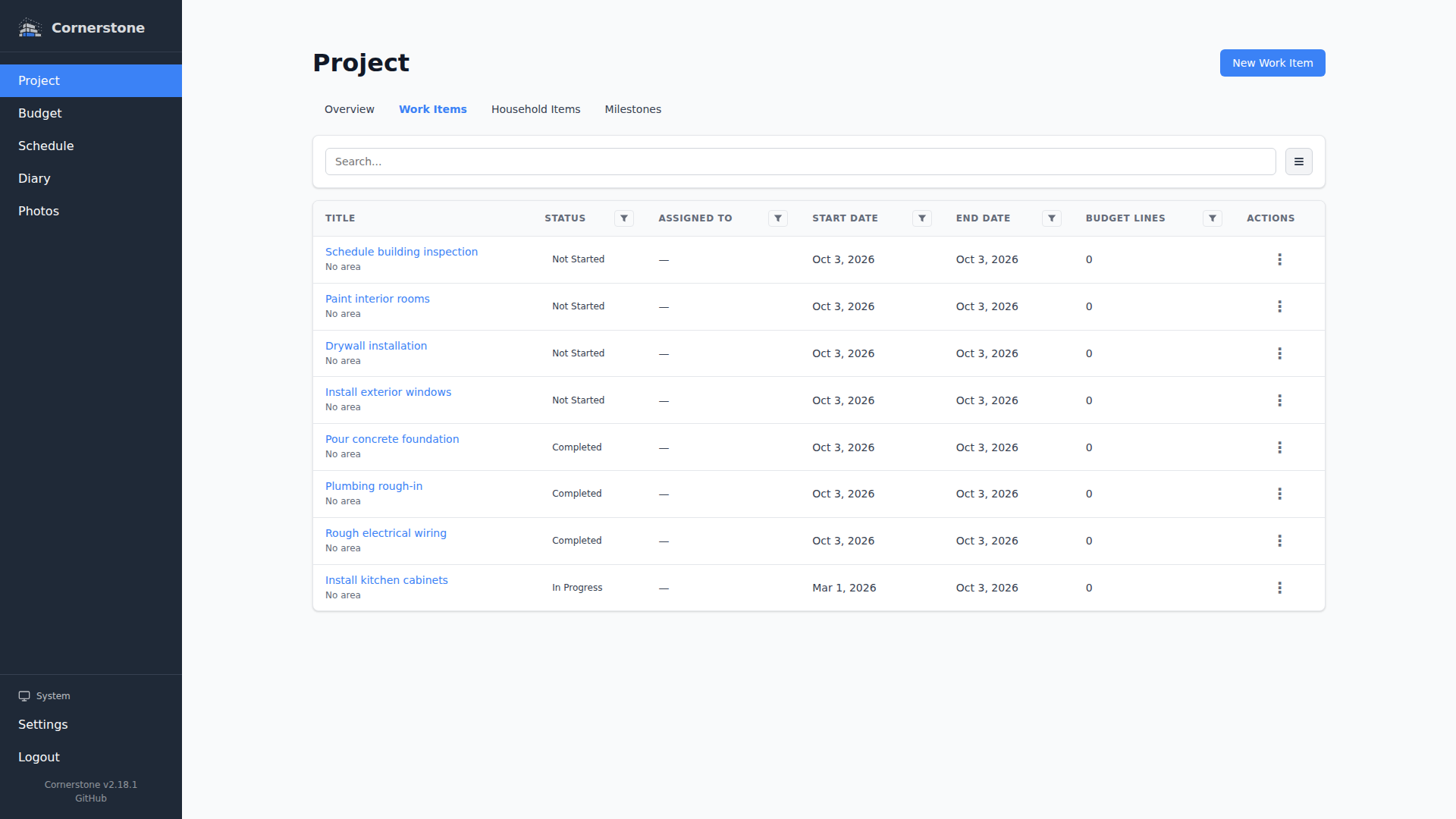The width and height of the screenshot is (1456, 819).
Task: Open actions menu for Plumbing rough-in
Action: click(1279, 494)
